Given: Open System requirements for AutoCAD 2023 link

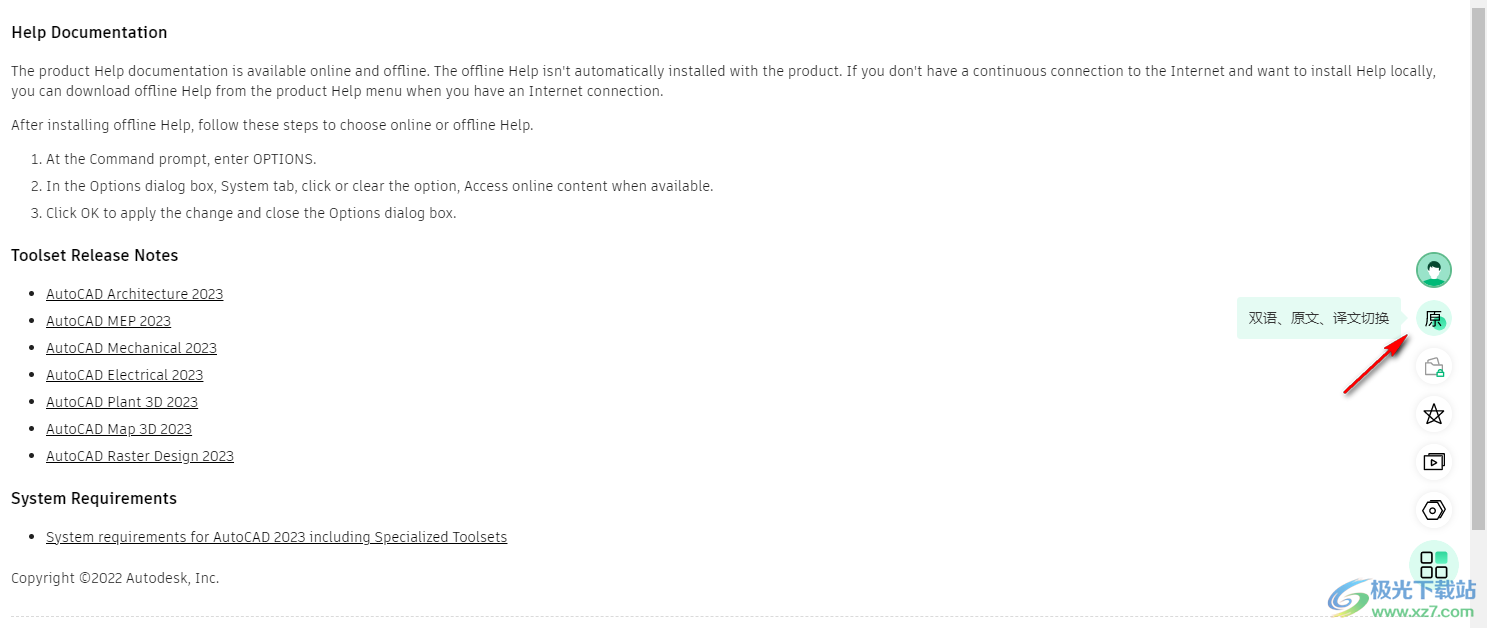Looking at the screenshot, I should point(276,537).
